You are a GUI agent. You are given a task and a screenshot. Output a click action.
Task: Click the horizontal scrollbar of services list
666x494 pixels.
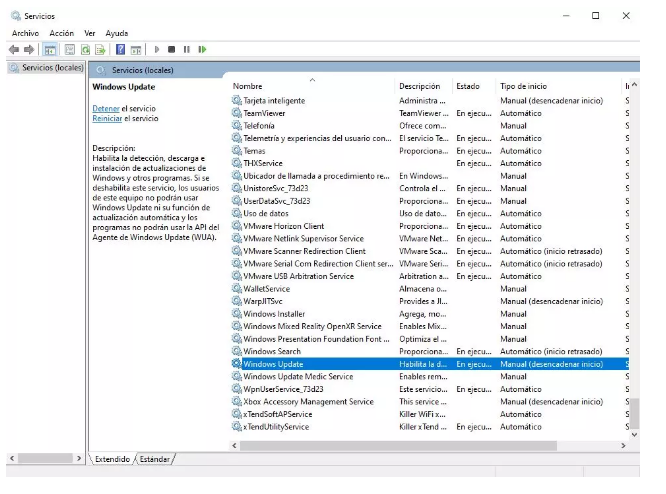[400, 446]
